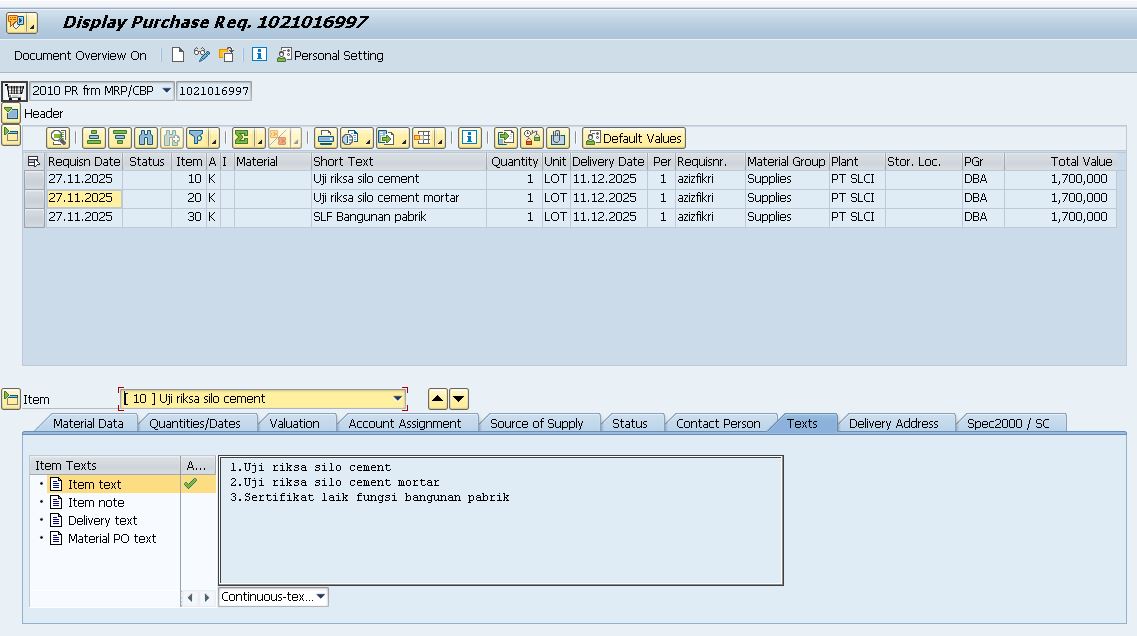Image resolution: width=1137 pixels, height=636 pixels.
Task: Collapse the Item detail section toggle
Action: click(x=11, y=399)
